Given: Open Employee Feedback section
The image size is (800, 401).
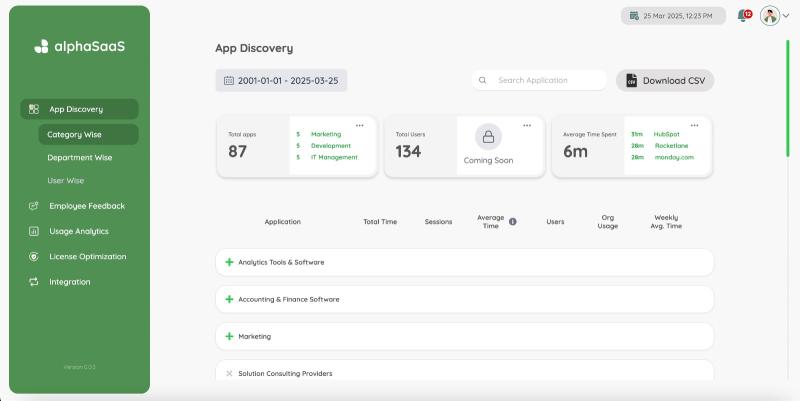Looking at the screenshot, I should coord(87,206).
